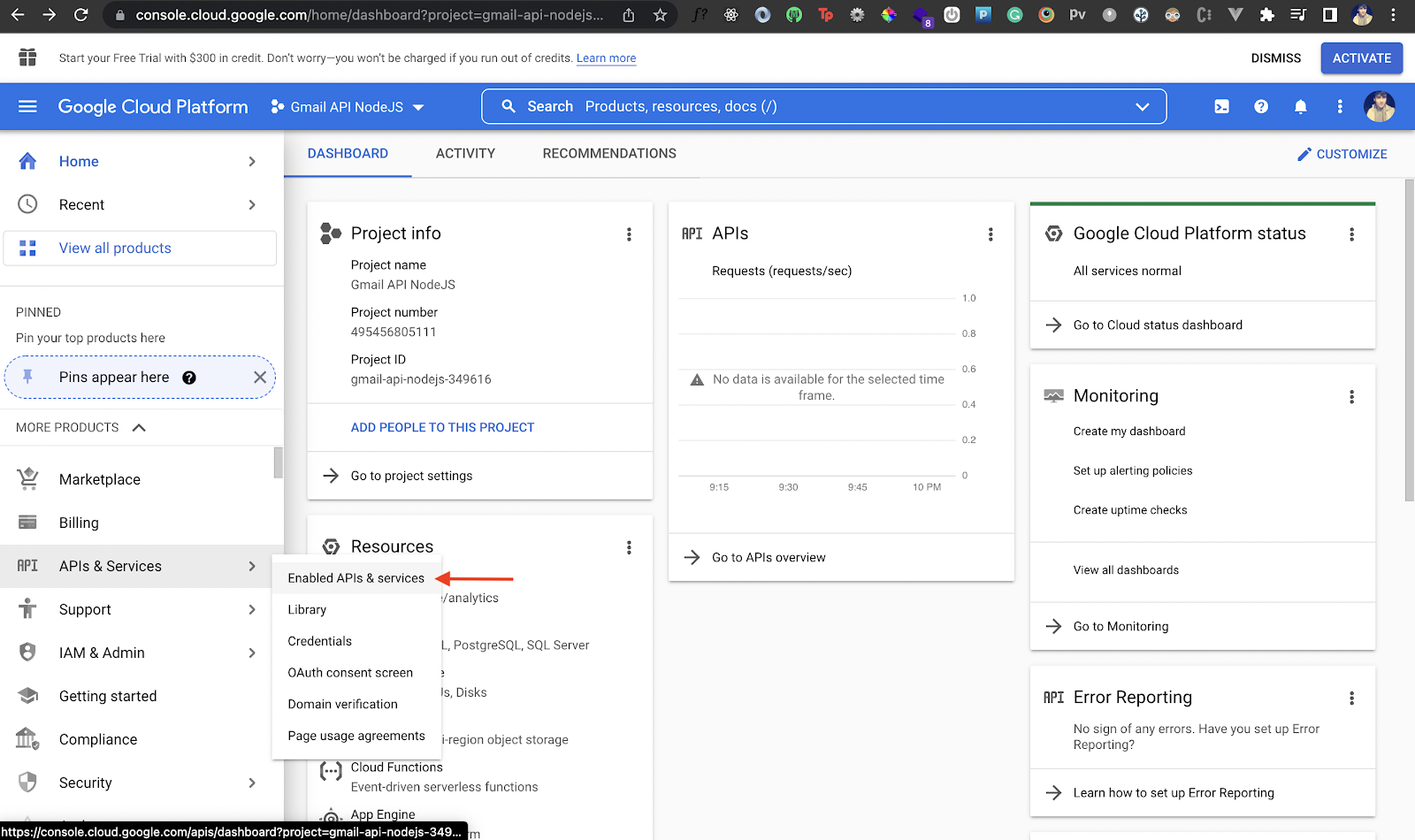The height and width of the screenshot is (840, 1415).
Task: Click DISMISS on the trial banner
Action: (1275, 58)
